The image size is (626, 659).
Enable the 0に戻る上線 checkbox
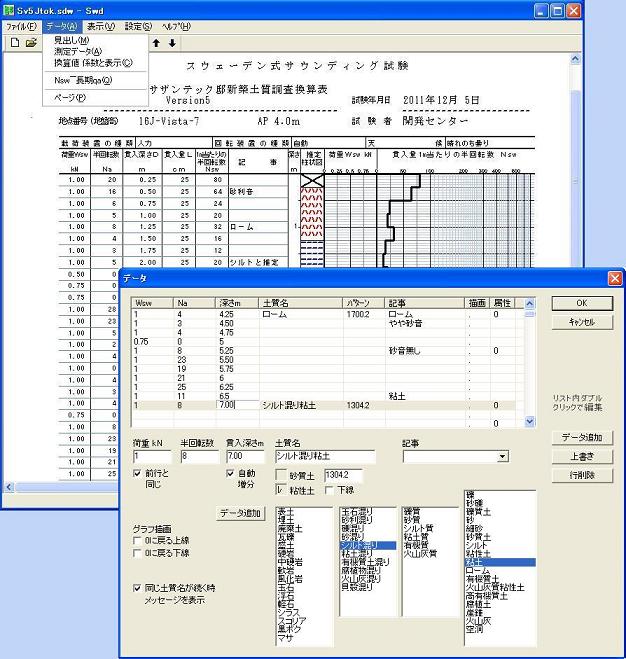click(x=137, y=540)
